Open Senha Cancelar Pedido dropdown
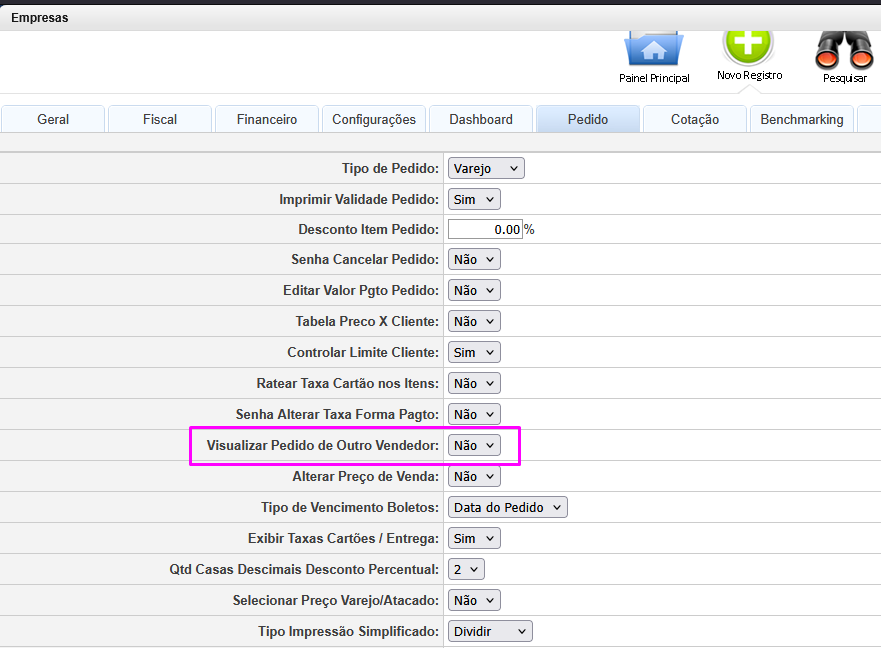The width and height of the screenshot is (881, 648). click(474, 259)
